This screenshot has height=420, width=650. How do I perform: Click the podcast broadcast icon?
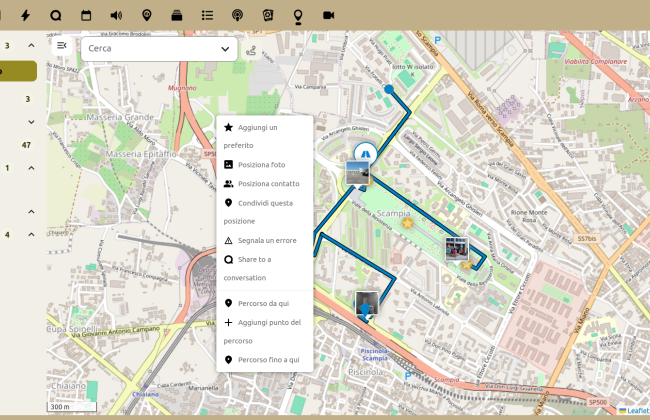(x=237, y=15)
